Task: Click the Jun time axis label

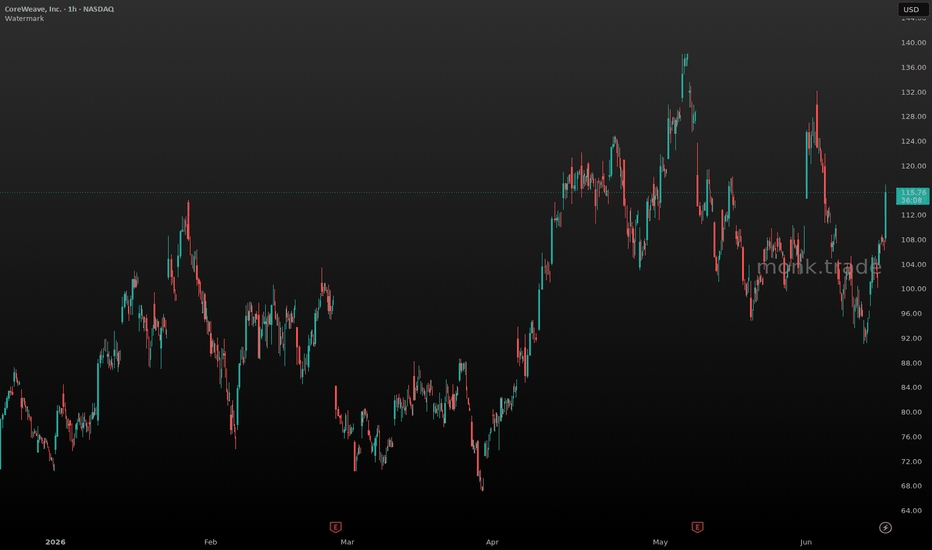Action: (x=805, y=542)
